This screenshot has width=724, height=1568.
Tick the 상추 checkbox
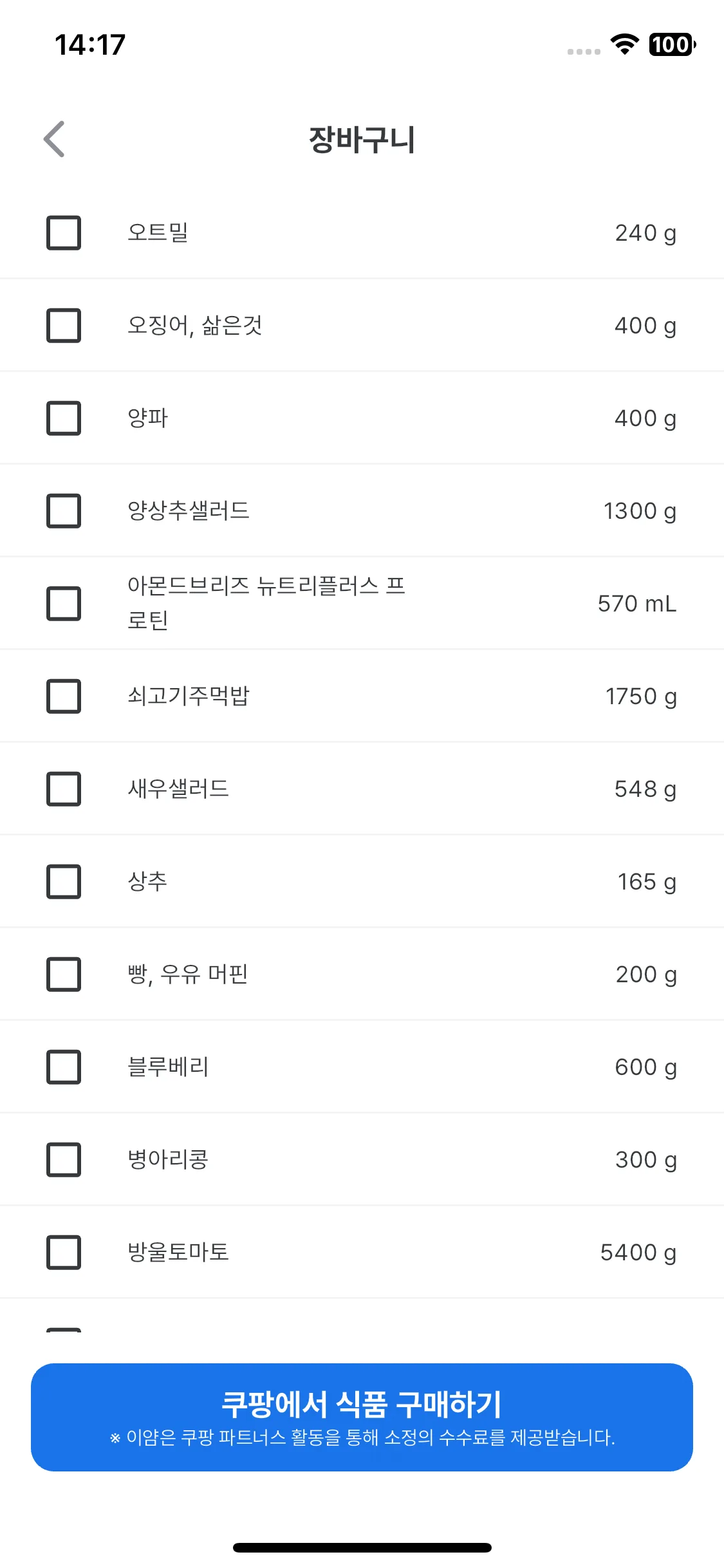(x=64, y=881)
